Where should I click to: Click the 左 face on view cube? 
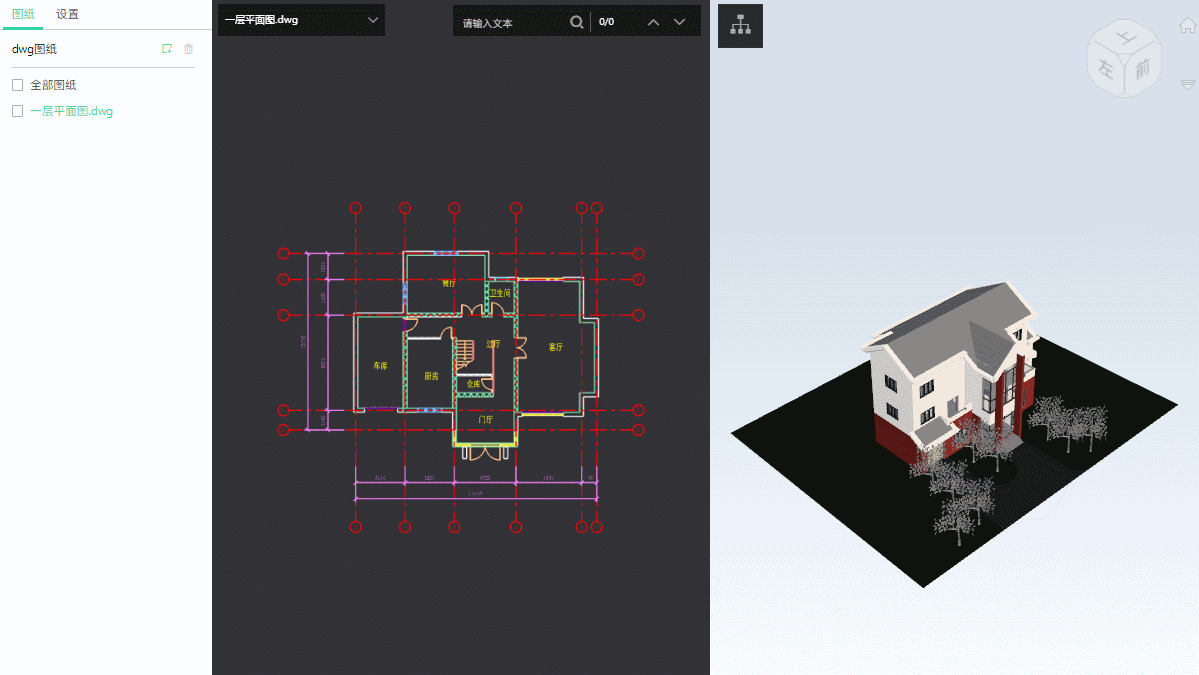point(1106,69)
